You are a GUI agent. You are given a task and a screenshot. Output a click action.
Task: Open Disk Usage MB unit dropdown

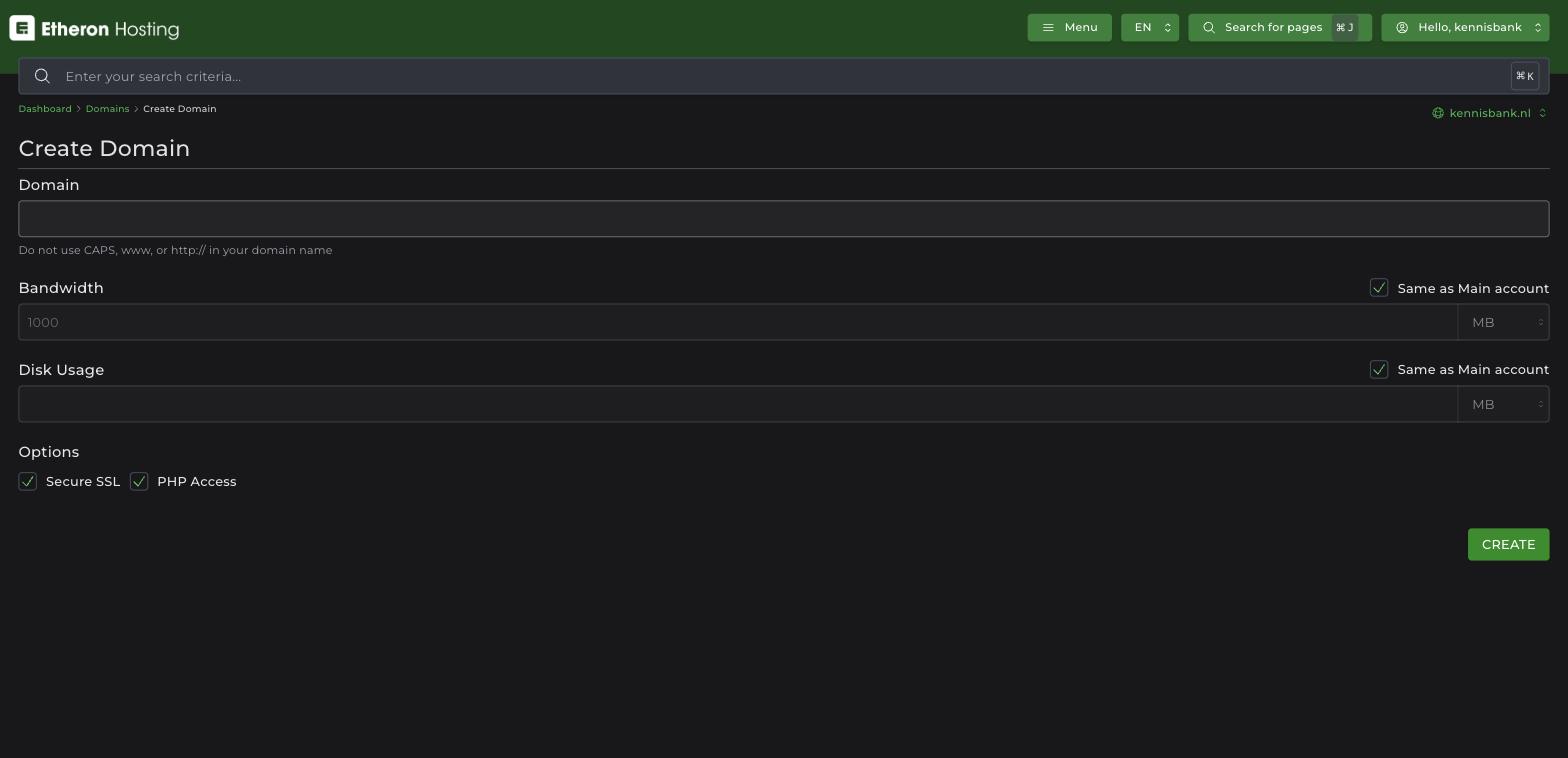coord(1503,404)
